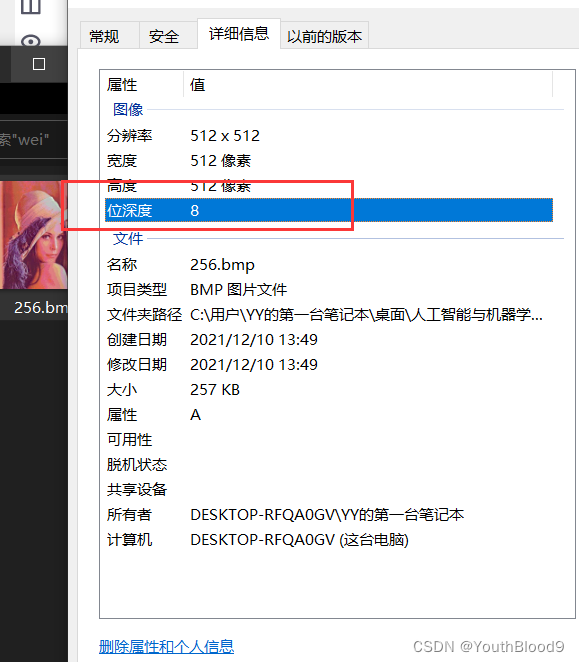This screenshot has height=662, width=579.
Task: Select the 详细信息 tab
Action: point(239,33)
